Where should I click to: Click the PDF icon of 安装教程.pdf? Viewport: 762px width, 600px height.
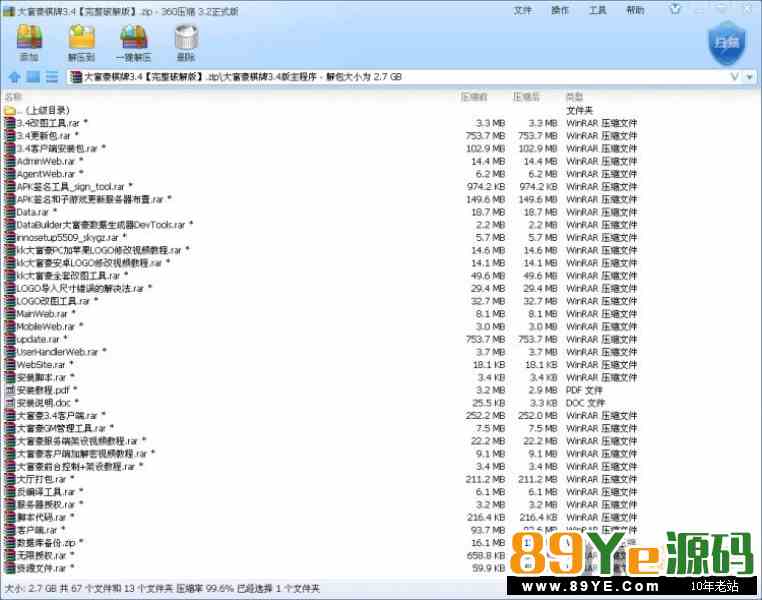pos(10,390)
